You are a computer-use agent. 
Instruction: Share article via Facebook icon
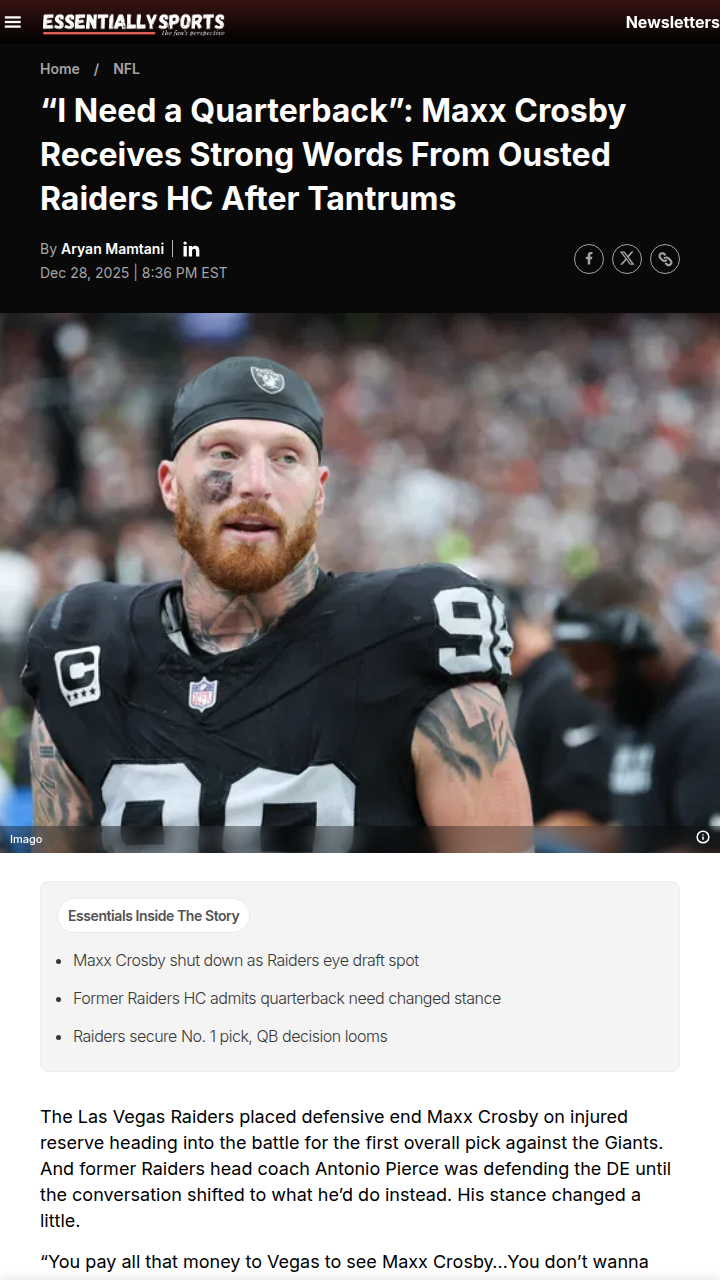(589, 259)
